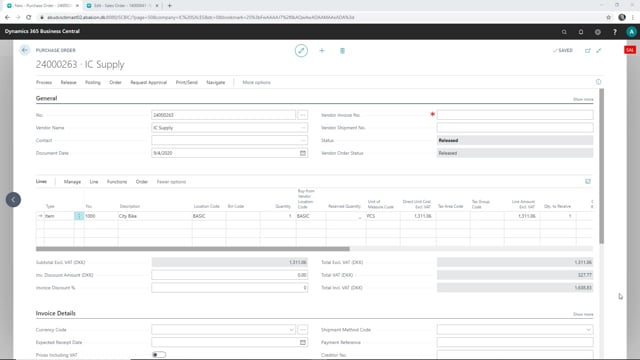Open the row options menu for City Bike line
The height and width of the screenshot is (360, 640).
[x=79, y=216]
